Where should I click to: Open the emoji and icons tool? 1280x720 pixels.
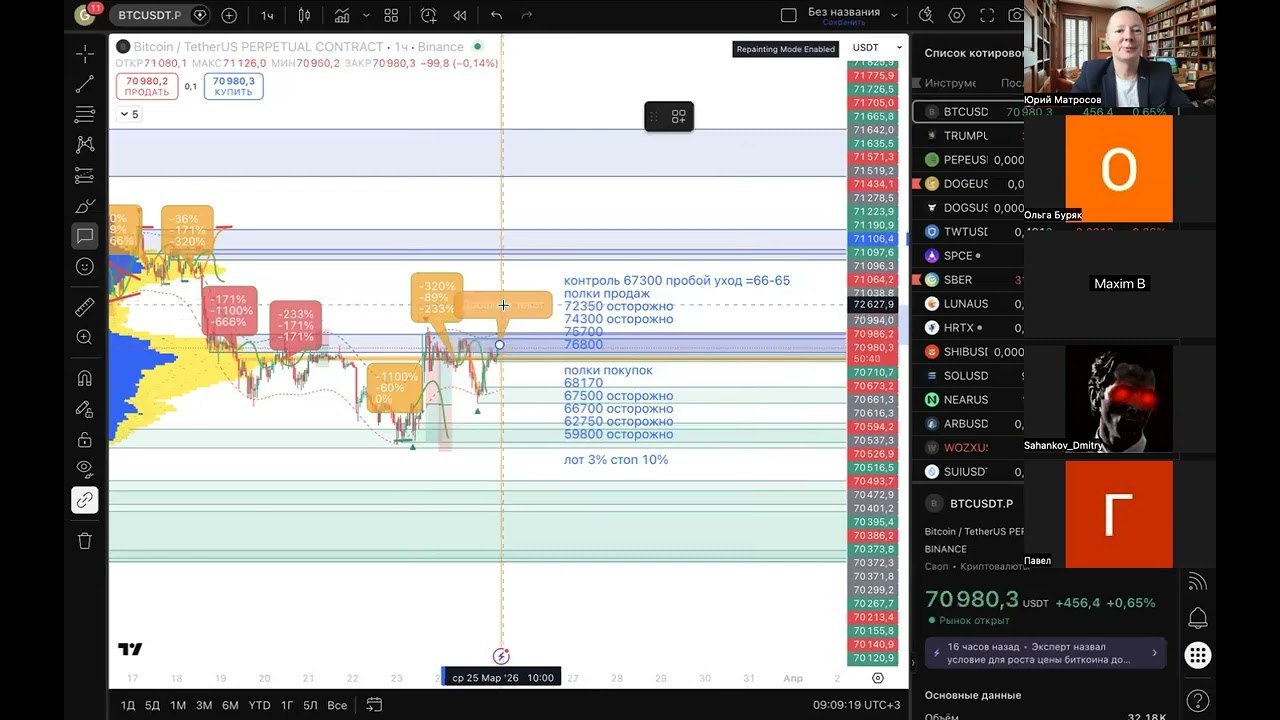[x=85, y=267]
